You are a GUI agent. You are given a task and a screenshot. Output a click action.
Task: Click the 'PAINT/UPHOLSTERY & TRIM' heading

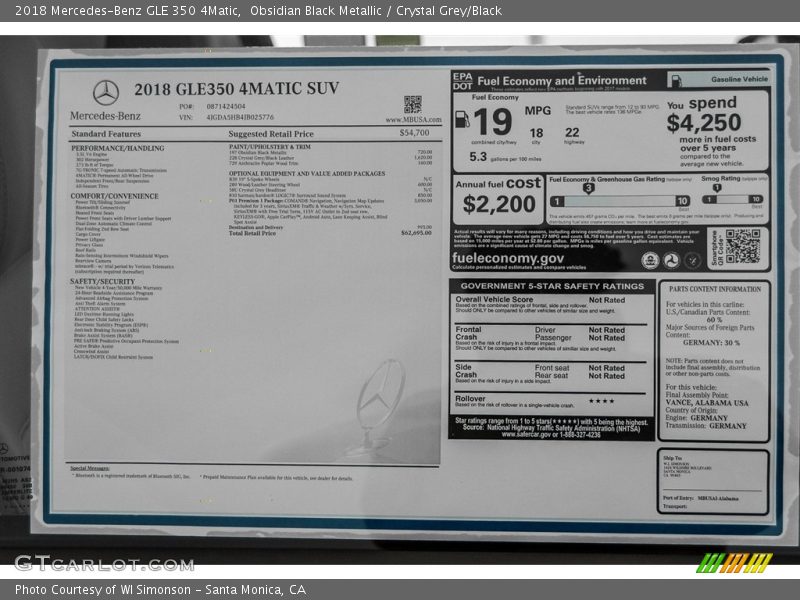click(269, 146)
